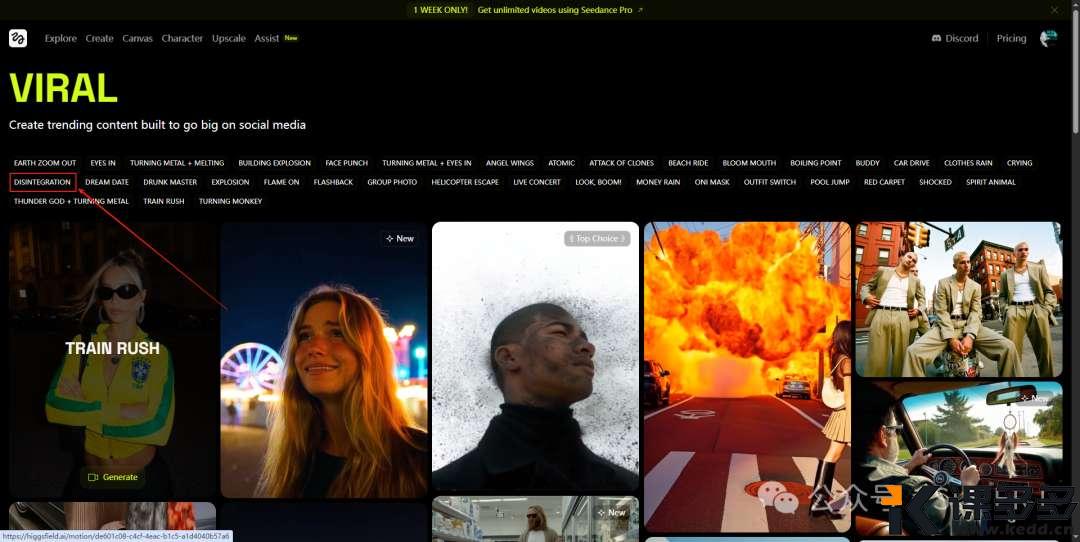This screenshot has height=542, width=1080.
Task: Pick the SPIRIT ANIMAL tag
Action: point(990,182)
